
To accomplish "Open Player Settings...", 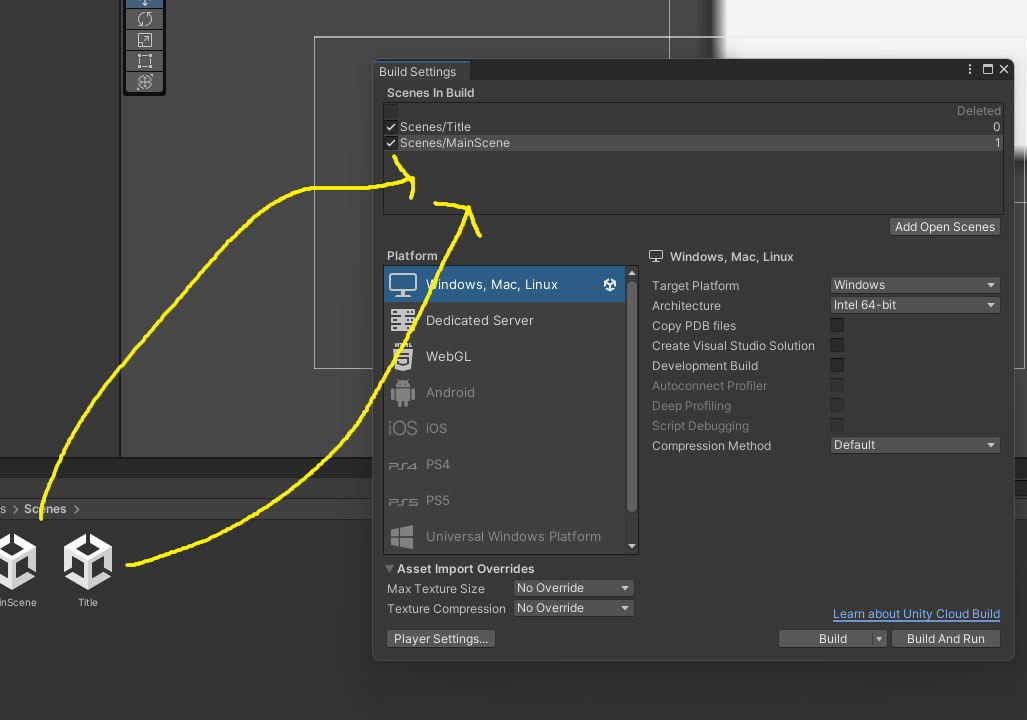I will (x=441, y=639).
